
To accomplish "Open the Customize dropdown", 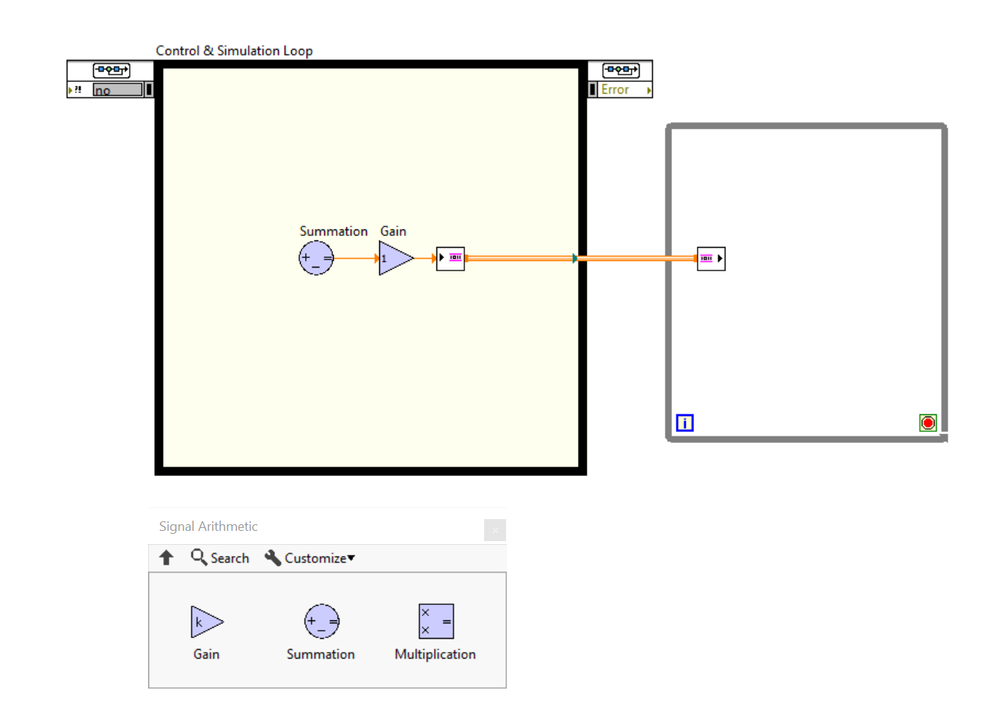I will coord(310,558).
